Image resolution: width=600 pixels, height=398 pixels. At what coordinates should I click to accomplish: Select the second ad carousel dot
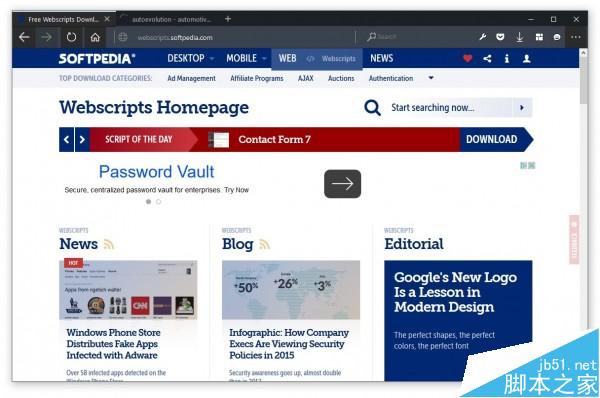click(x=158, y=202)
